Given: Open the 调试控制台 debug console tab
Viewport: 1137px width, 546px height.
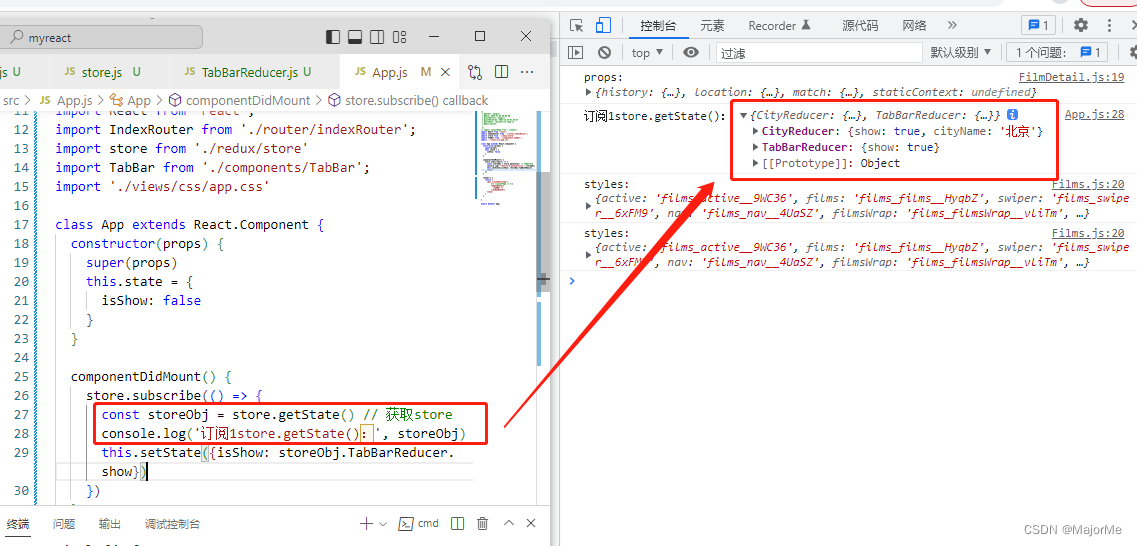Looking at the screenshot, I should [x=173, y=524].
